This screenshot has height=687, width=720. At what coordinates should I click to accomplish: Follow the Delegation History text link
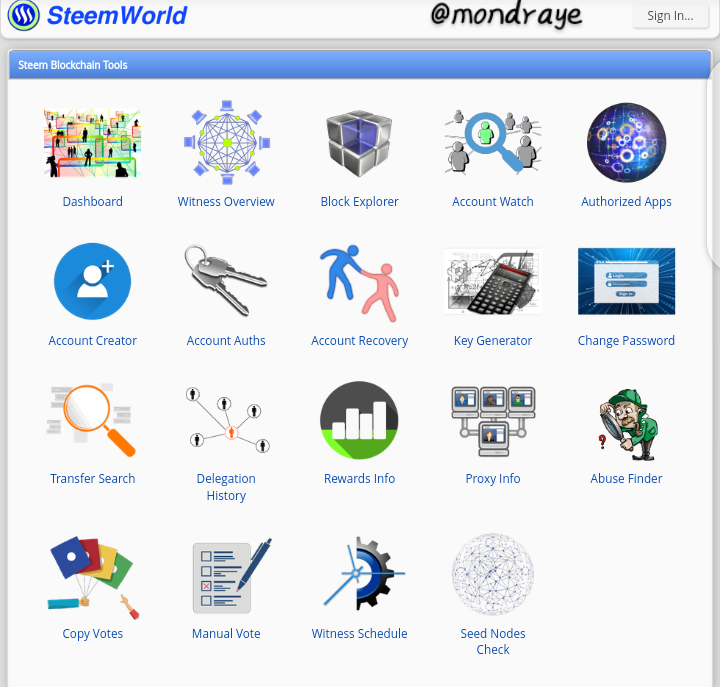coord(226,487)
